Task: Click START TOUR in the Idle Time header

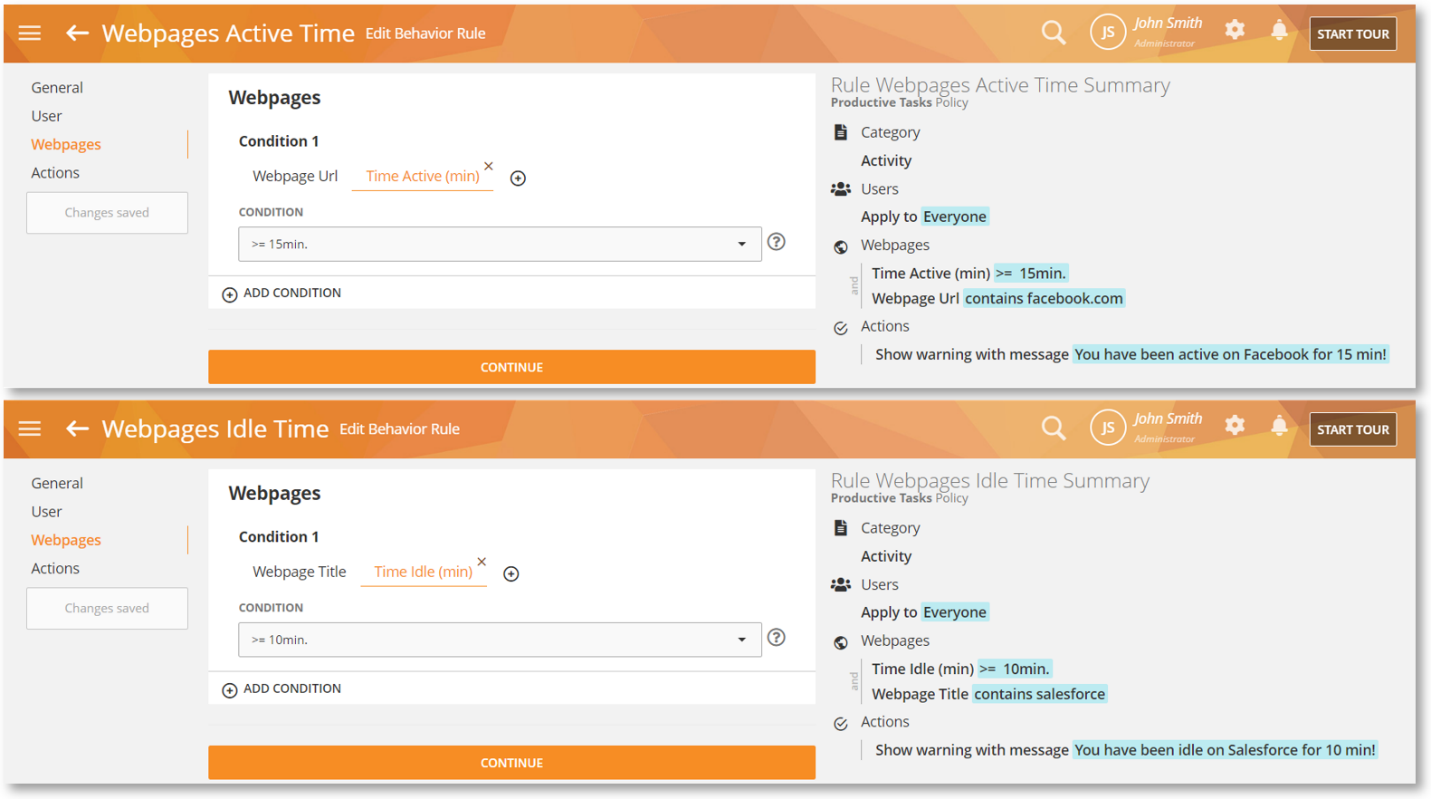Action: click(1352, 430)
